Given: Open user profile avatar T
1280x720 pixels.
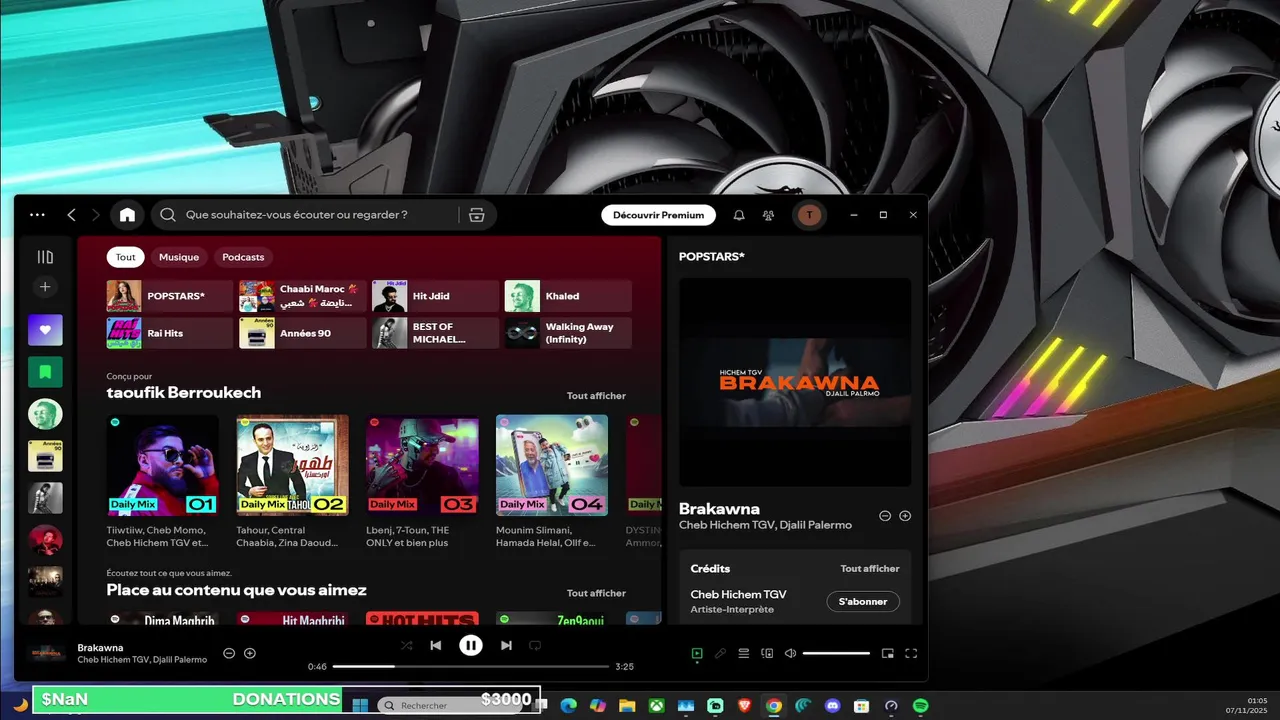Looking at the screenshot, I should pyautogui.click(x=809, y=215).
